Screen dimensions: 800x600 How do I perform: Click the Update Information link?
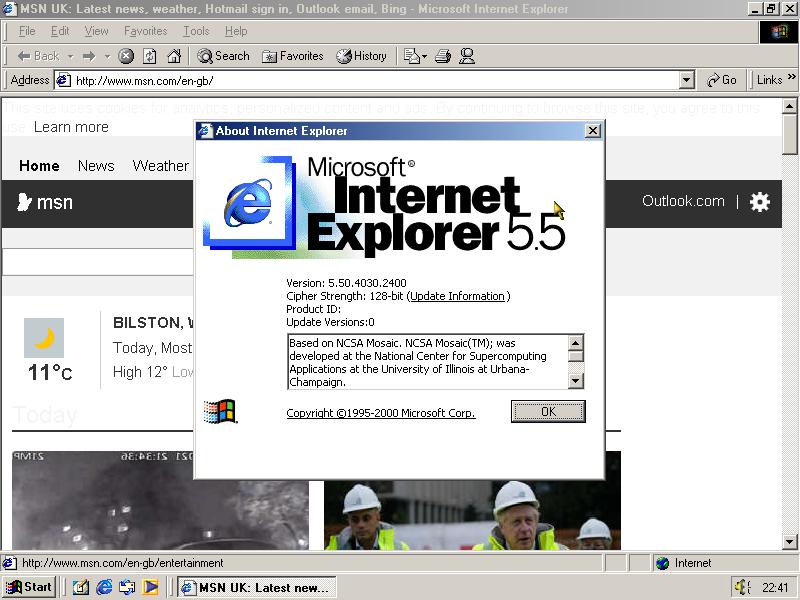tap(457, 296)
